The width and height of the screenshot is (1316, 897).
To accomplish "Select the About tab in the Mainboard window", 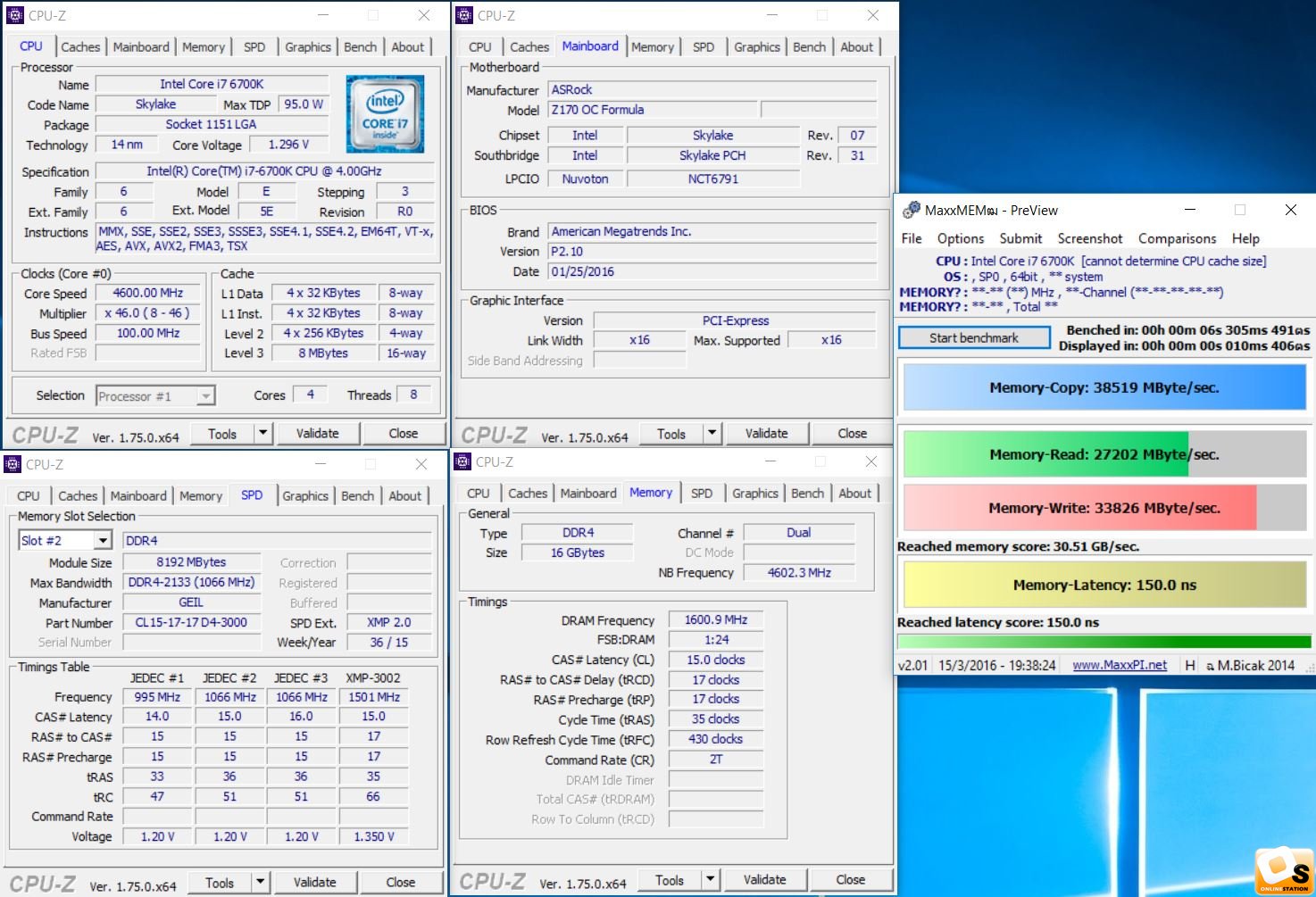I will tap(857, 47).
